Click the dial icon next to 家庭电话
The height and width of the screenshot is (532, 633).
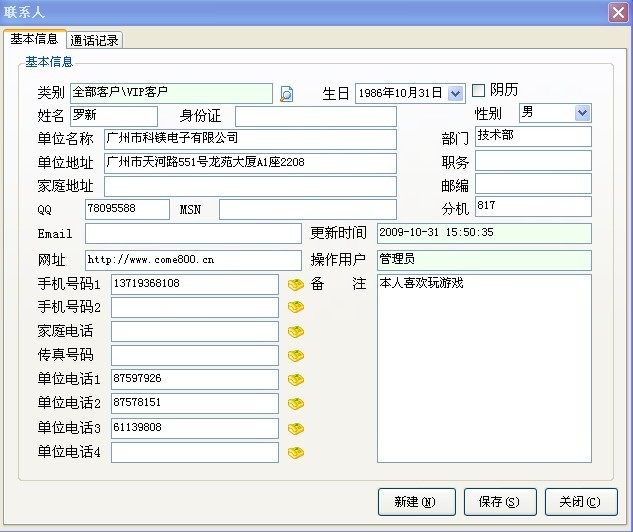[295, 331]
